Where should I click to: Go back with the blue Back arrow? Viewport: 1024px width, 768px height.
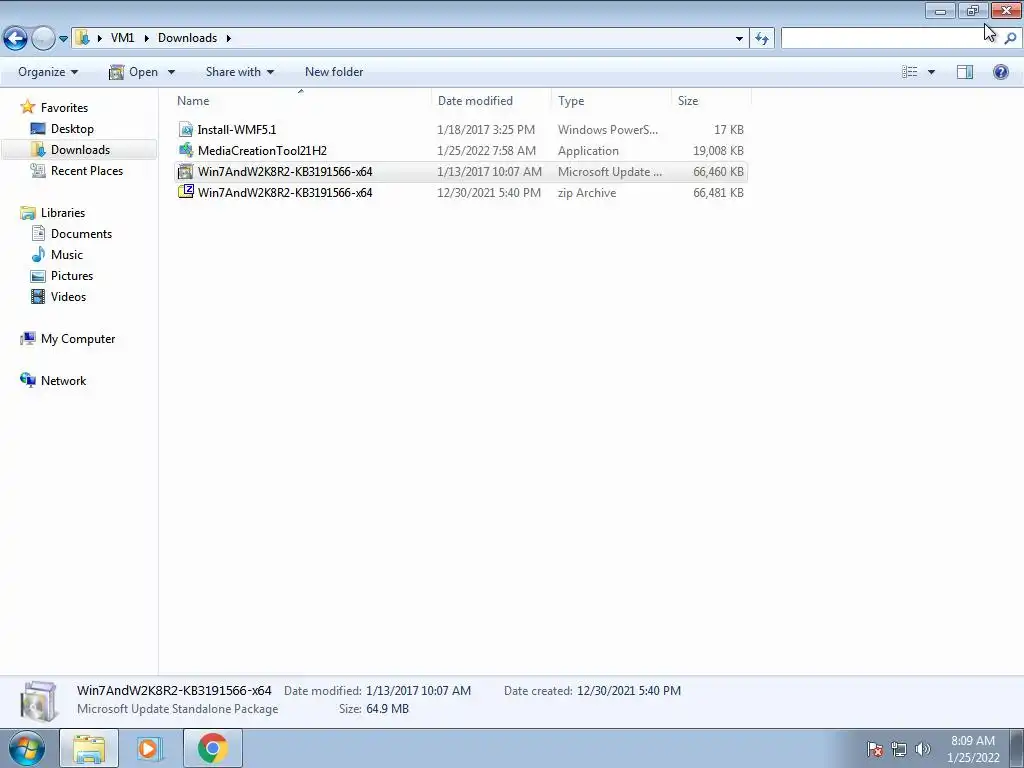coord(16,39)
